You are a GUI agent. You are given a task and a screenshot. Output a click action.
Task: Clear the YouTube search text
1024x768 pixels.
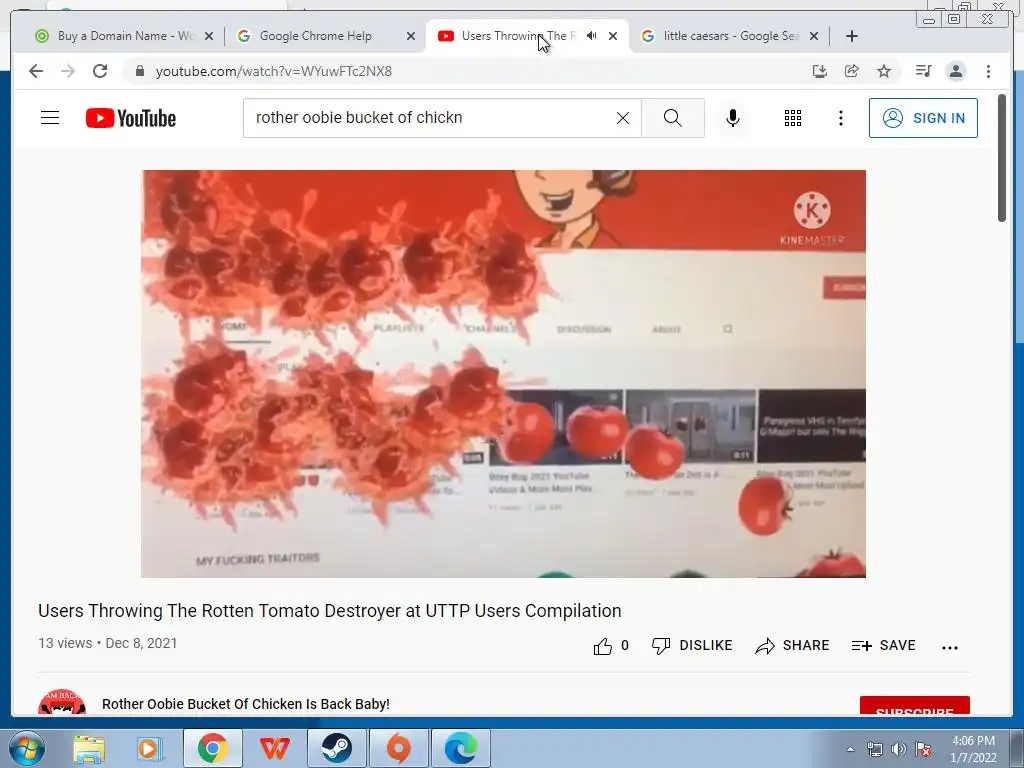[x=623, y=118]
